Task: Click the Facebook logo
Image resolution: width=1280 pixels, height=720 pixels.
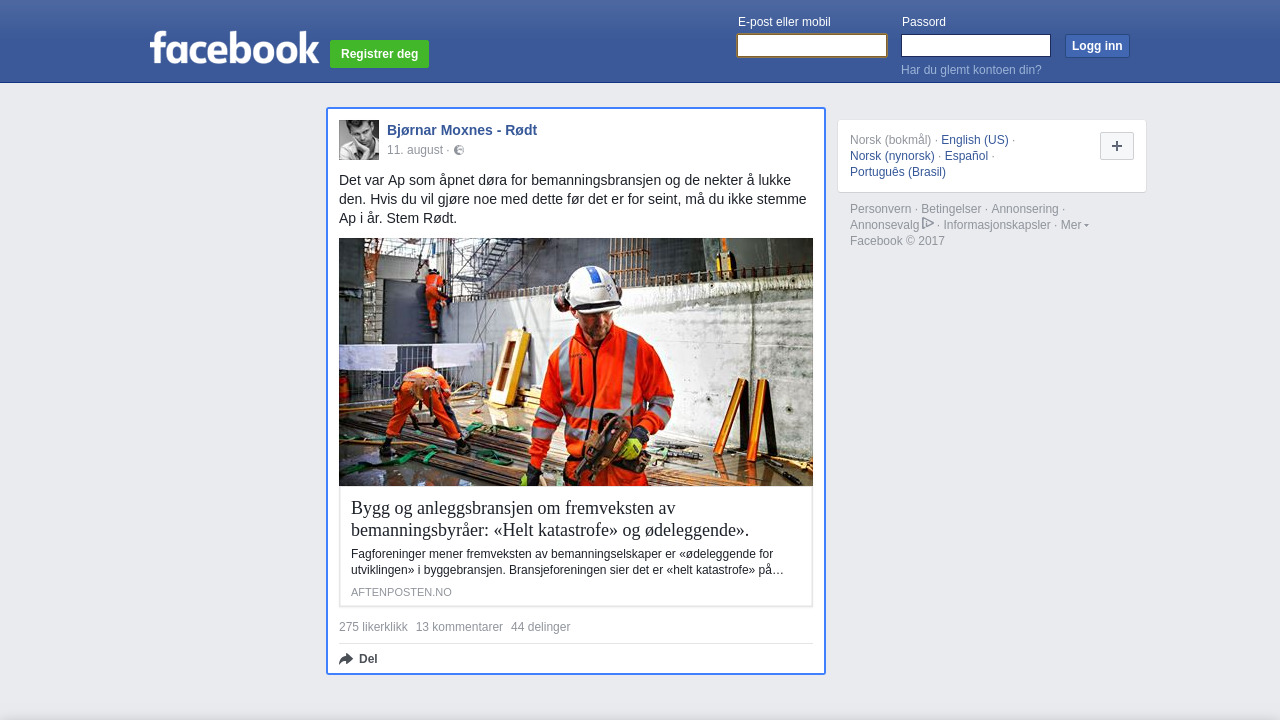Action: pos(234,47)
